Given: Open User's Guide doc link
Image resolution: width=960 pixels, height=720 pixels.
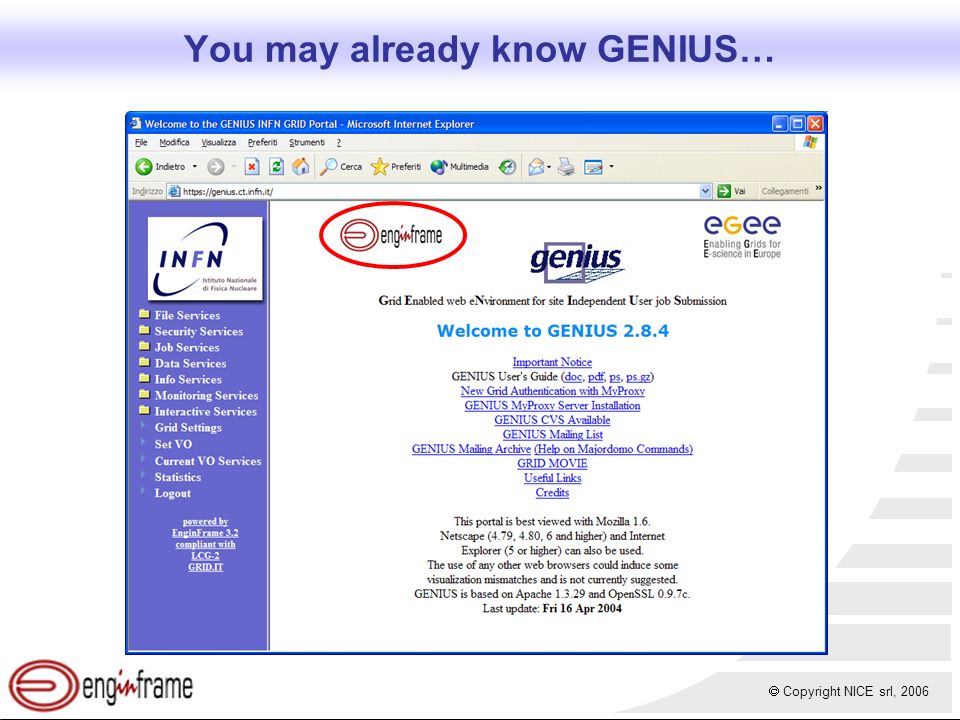Looking at the screenshot, I should coord(573,377).
